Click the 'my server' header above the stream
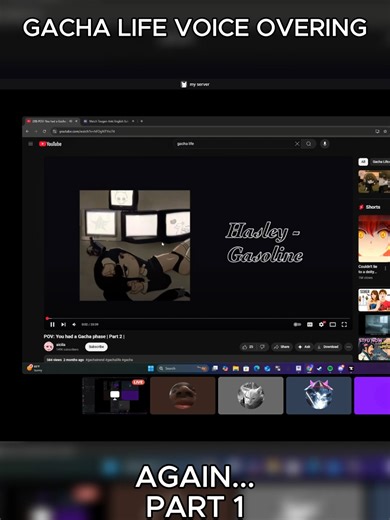 [195, 84]
